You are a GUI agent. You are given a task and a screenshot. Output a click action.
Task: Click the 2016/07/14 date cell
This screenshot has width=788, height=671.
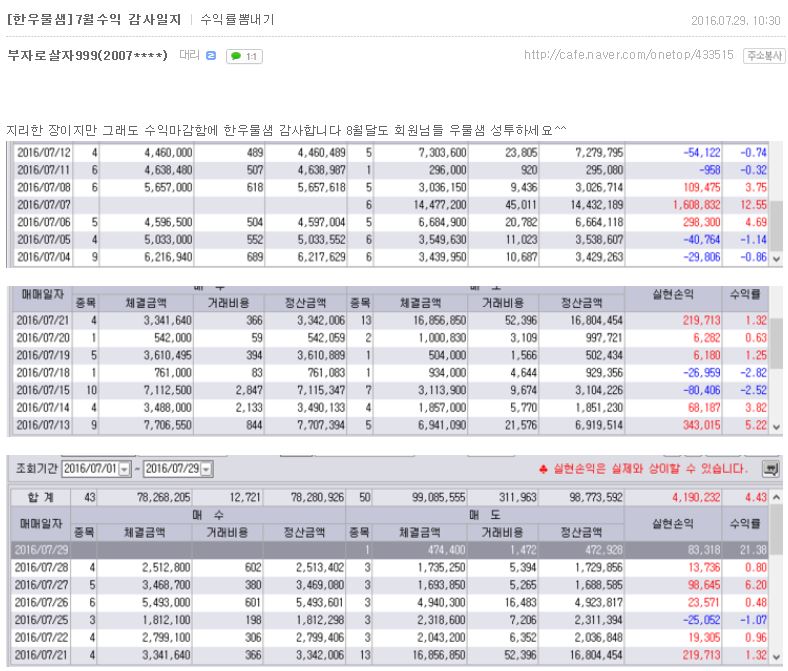43,408
